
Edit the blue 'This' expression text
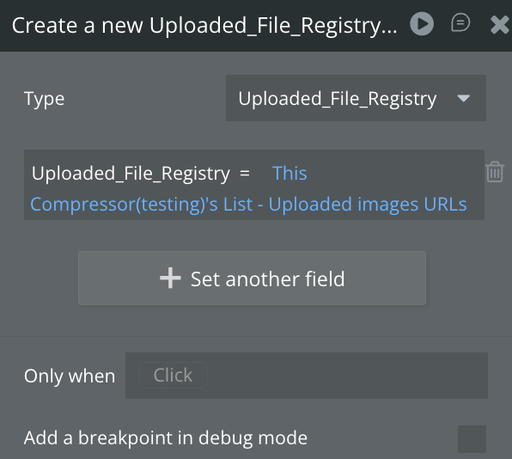(290, 173)
